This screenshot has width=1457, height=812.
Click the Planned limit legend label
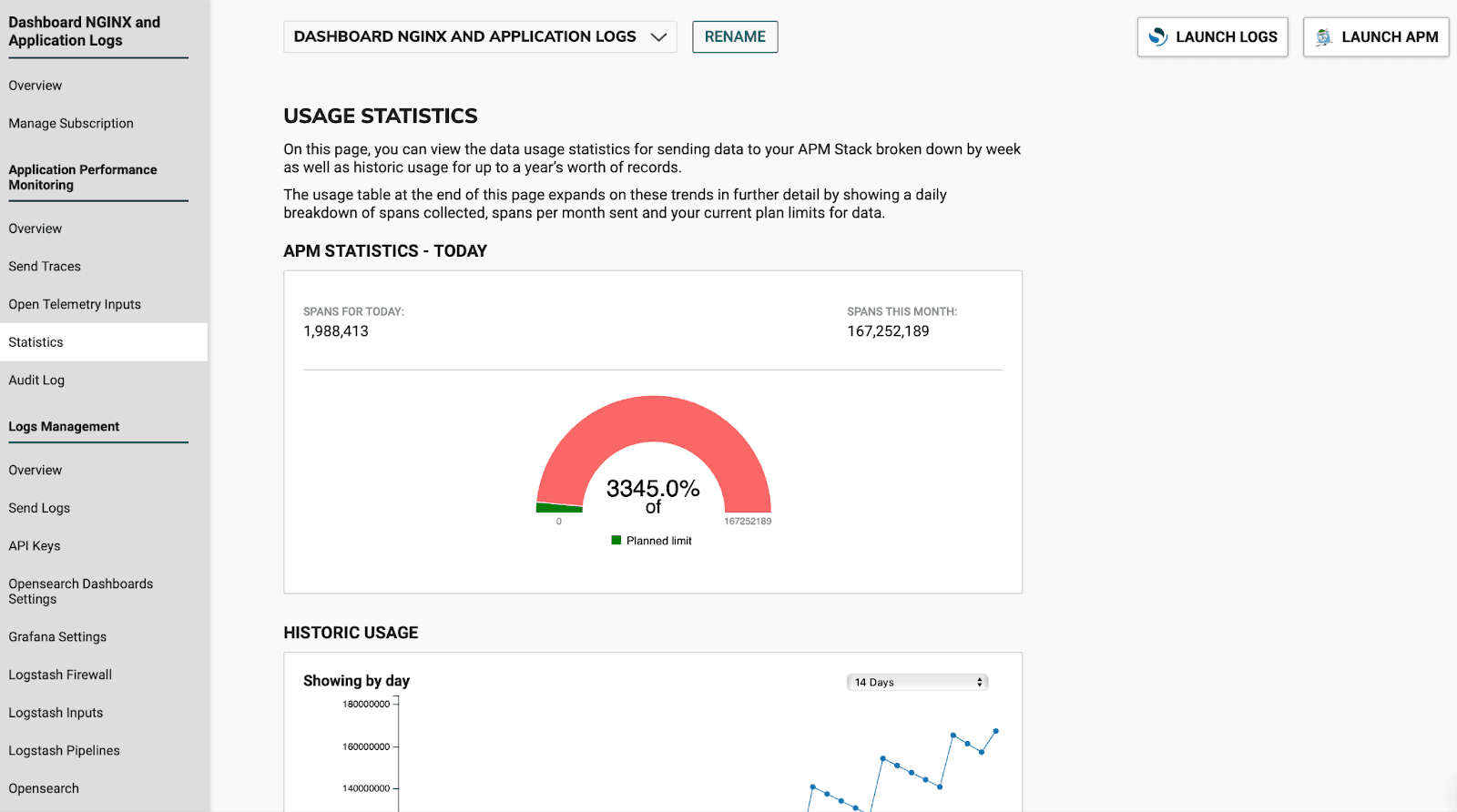659,541
